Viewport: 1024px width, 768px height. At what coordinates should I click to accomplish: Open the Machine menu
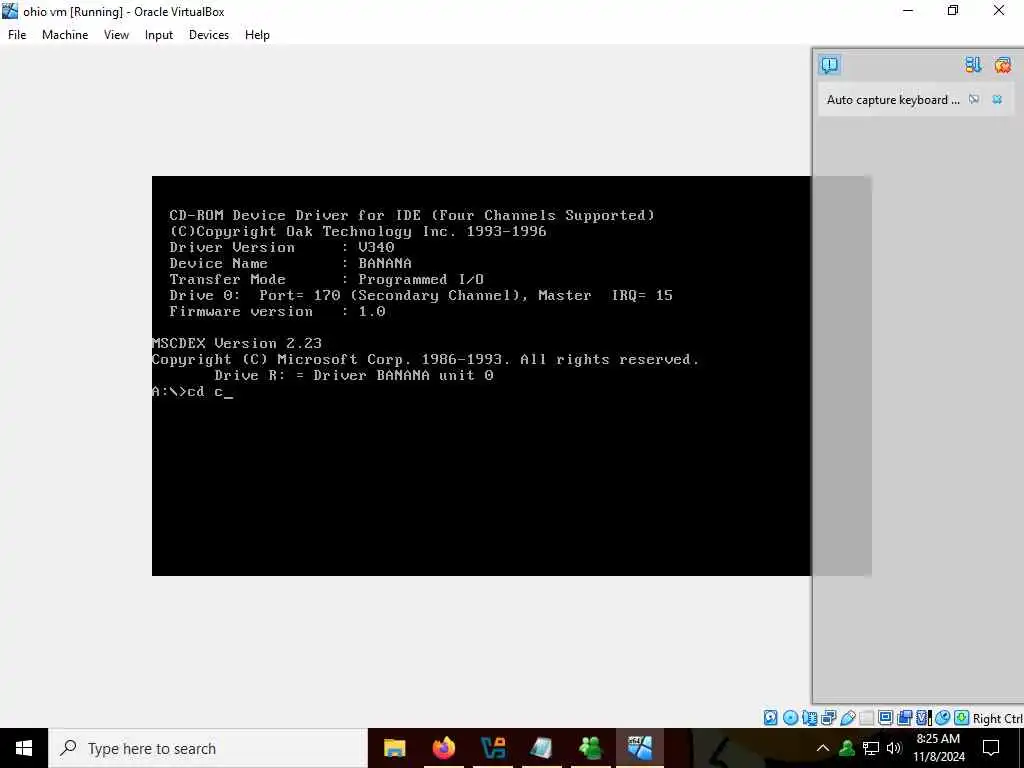point(65,35)
